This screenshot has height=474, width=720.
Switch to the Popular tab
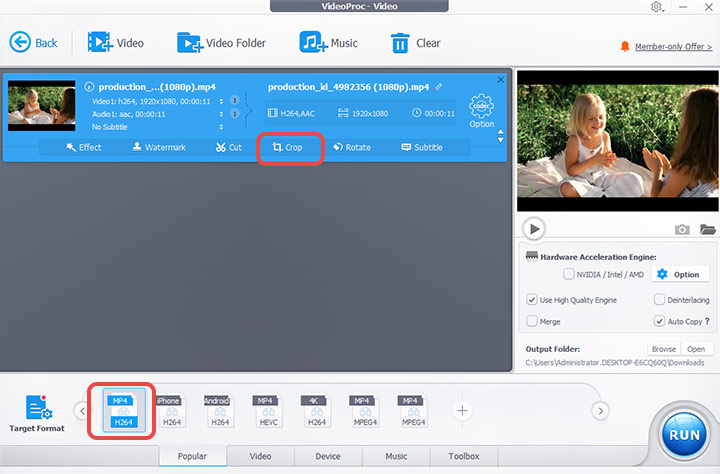point(192,456)
